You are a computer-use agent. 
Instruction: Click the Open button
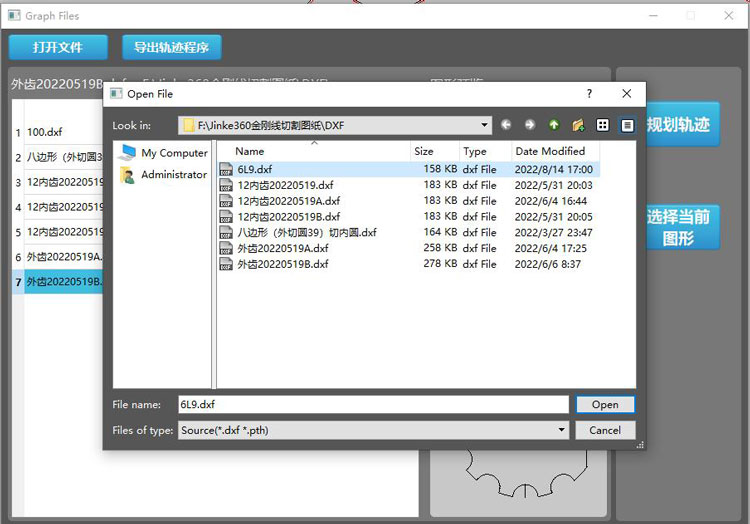[x=605, y=404]
